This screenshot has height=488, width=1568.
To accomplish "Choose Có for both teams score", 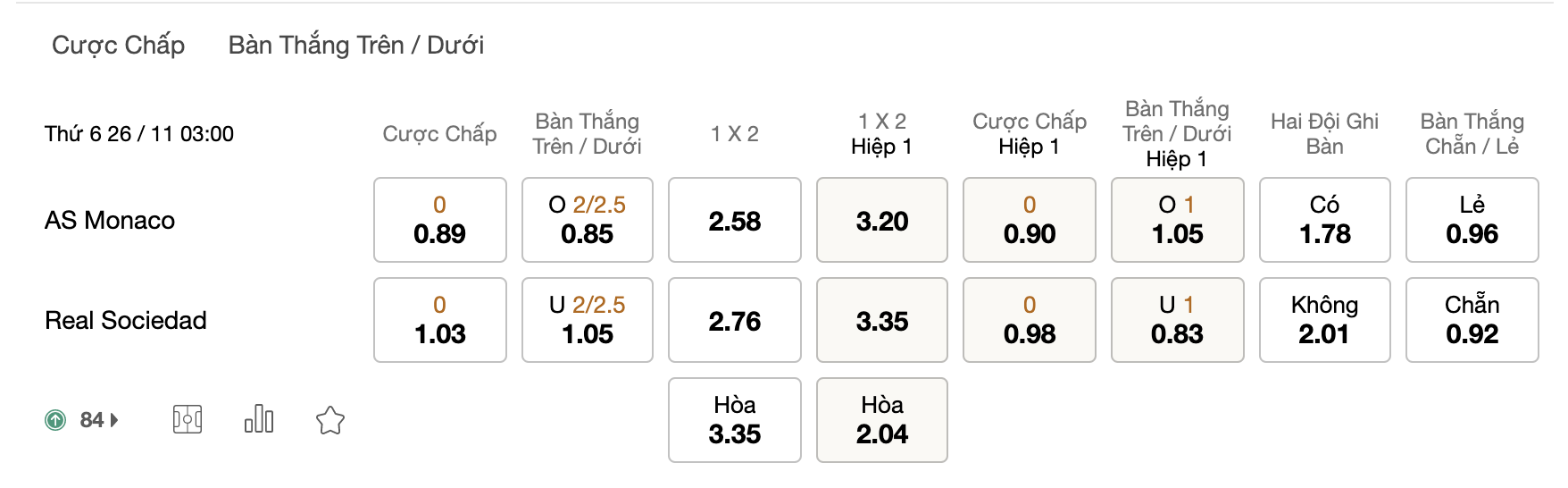I will [x=1325, y=220].
